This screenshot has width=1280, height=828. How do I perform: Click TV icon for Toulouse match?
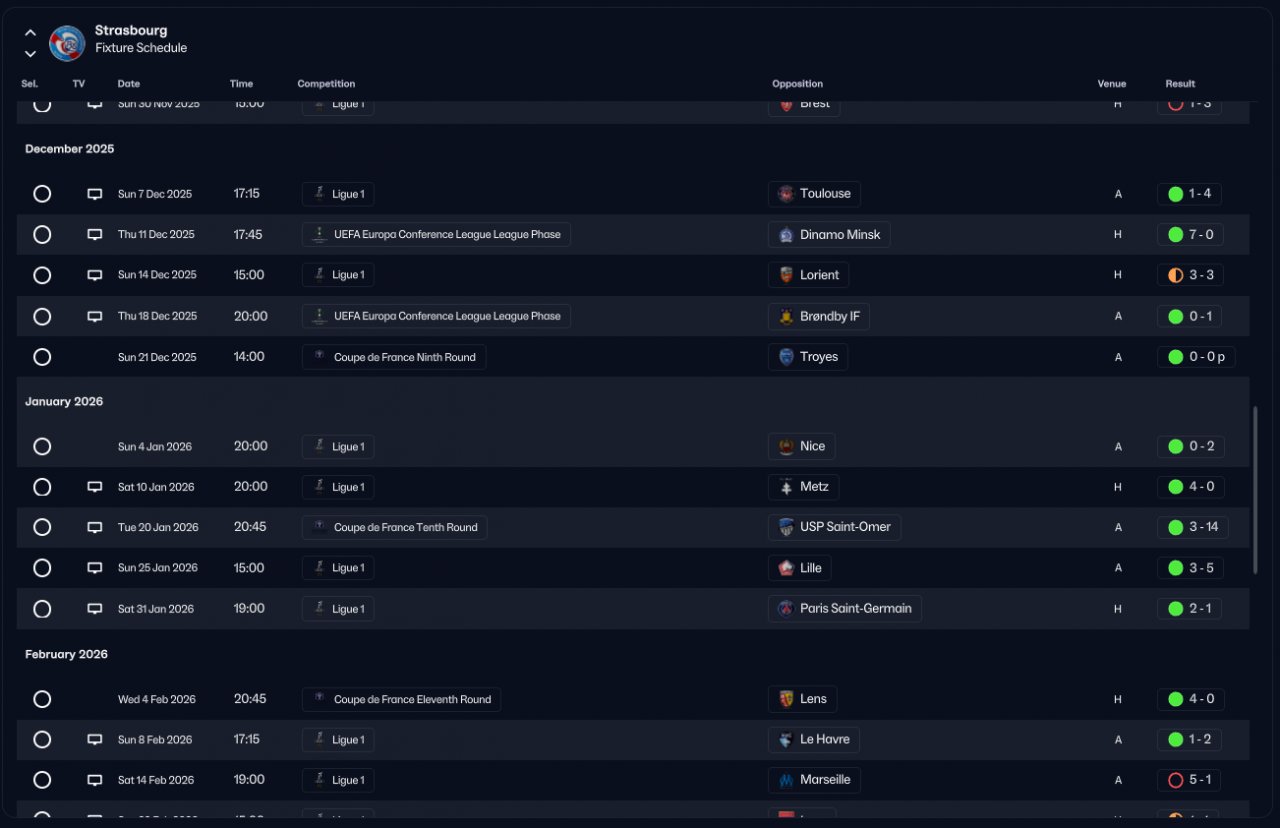click(x=95, y=194)
